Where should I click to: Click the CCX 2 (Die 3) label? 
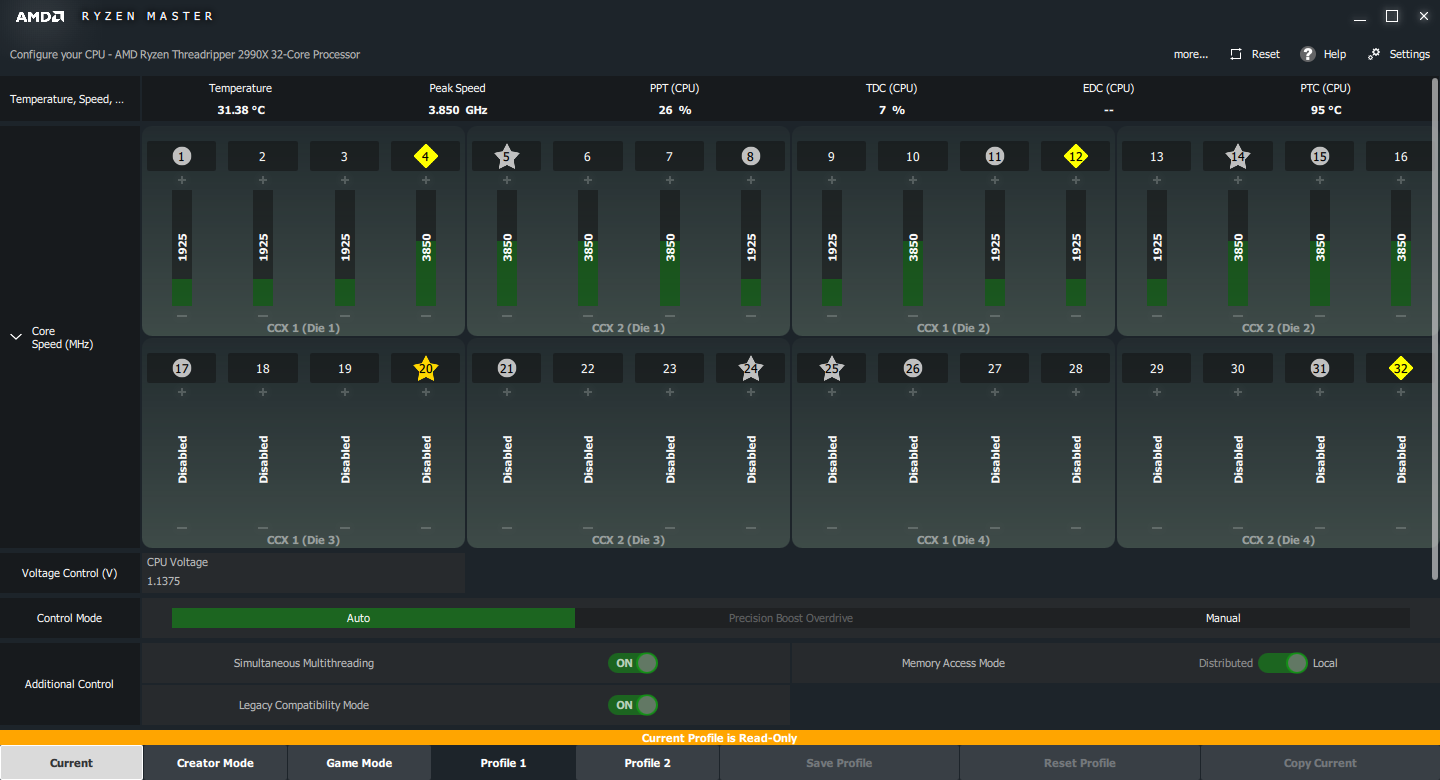(x=628, y=540)
